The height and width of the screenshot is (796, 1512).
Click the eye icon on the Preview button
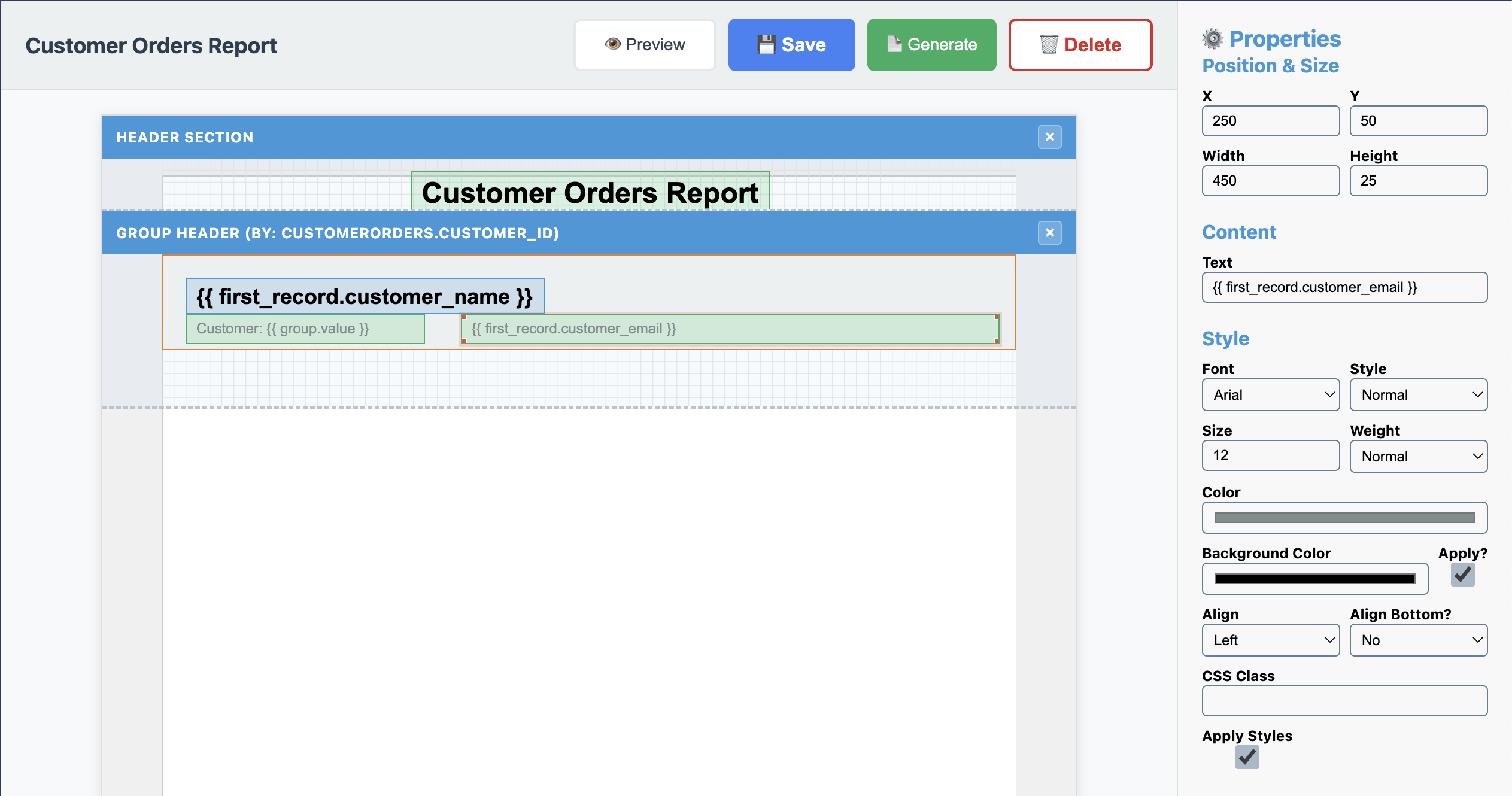coord(614,44)
